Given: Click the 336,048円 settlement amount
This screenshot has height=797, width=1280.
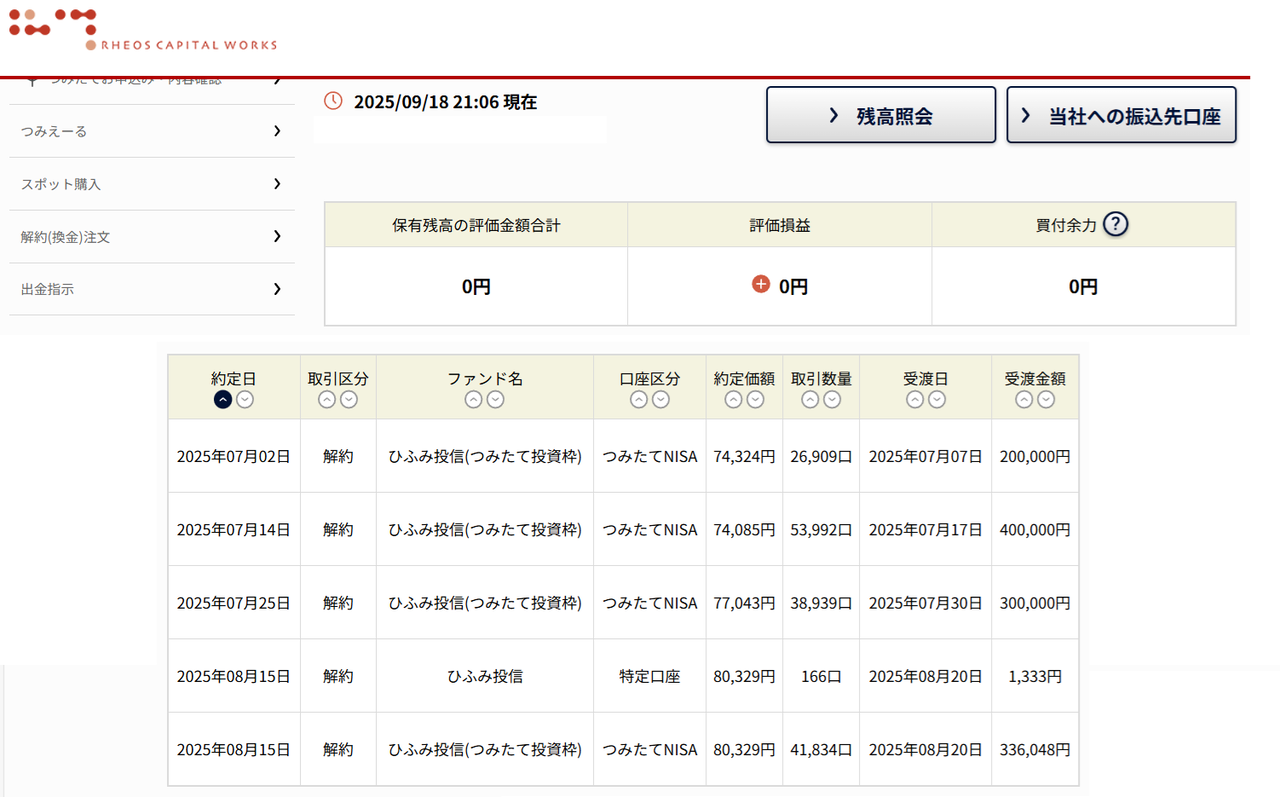Looking at the screenshot, I should click(1035, 749).
